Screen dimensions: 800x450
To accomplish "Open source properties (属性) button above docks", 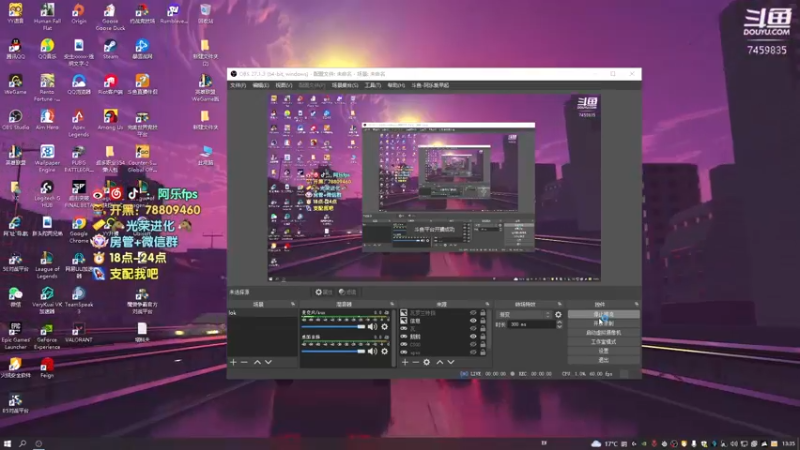I will click(324, 292).
